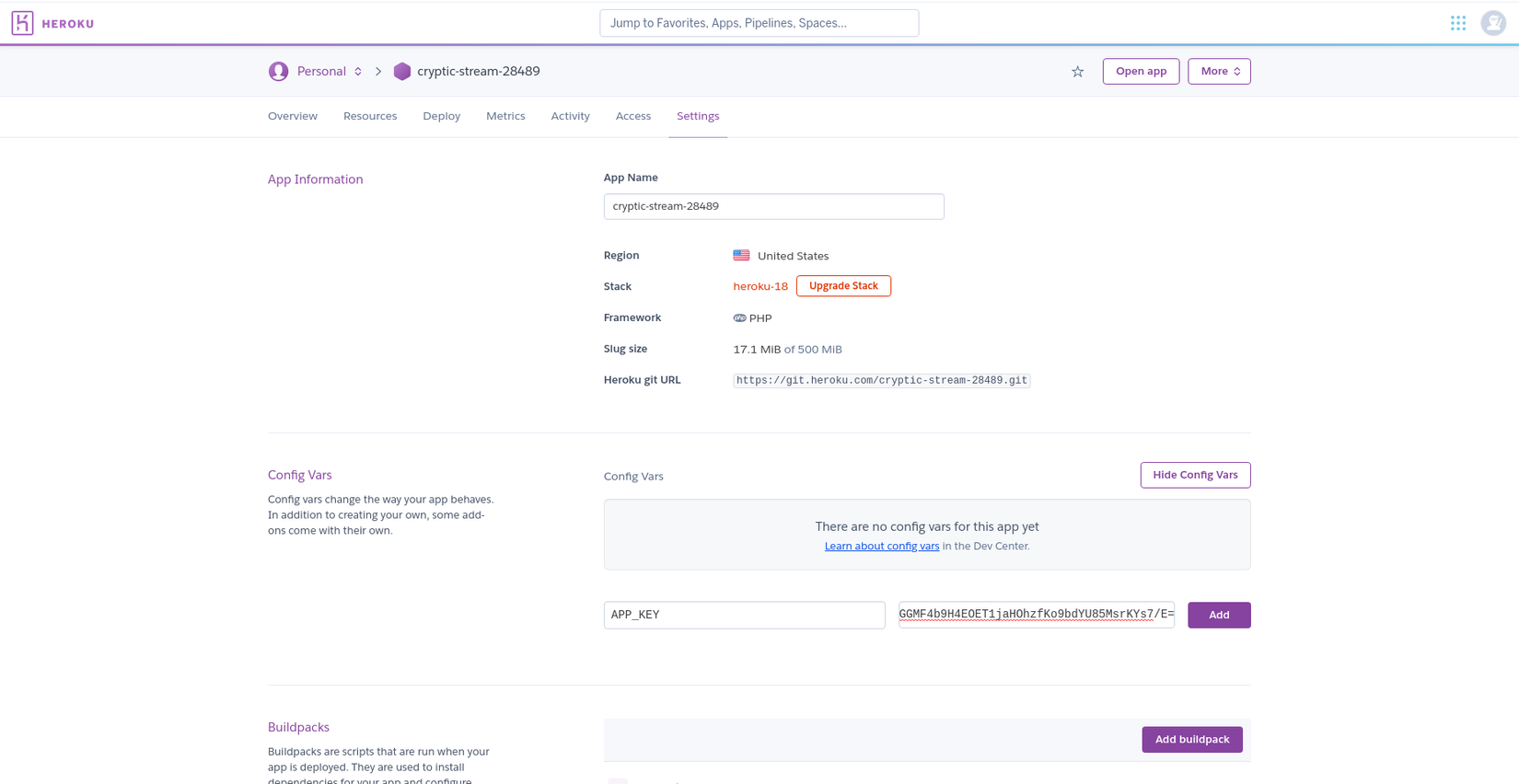The height and width of the screenshot is (784, 1519).
Task: Click the PHP framework icon
Action: pos(739,318)
